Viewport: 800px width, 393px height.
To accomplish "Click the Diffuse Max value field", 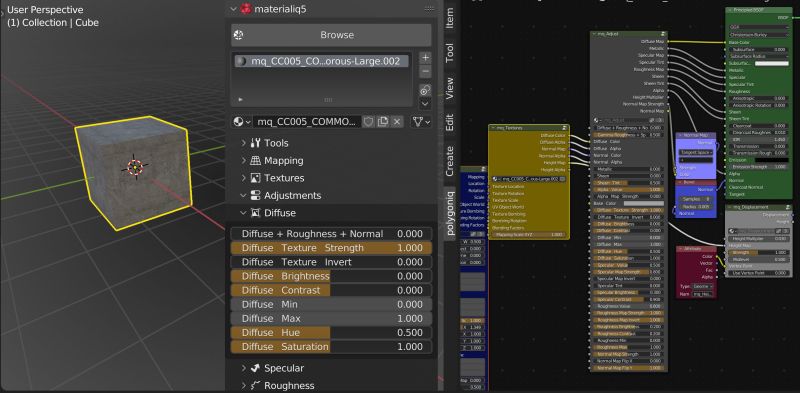I will (x=331, y=318).
